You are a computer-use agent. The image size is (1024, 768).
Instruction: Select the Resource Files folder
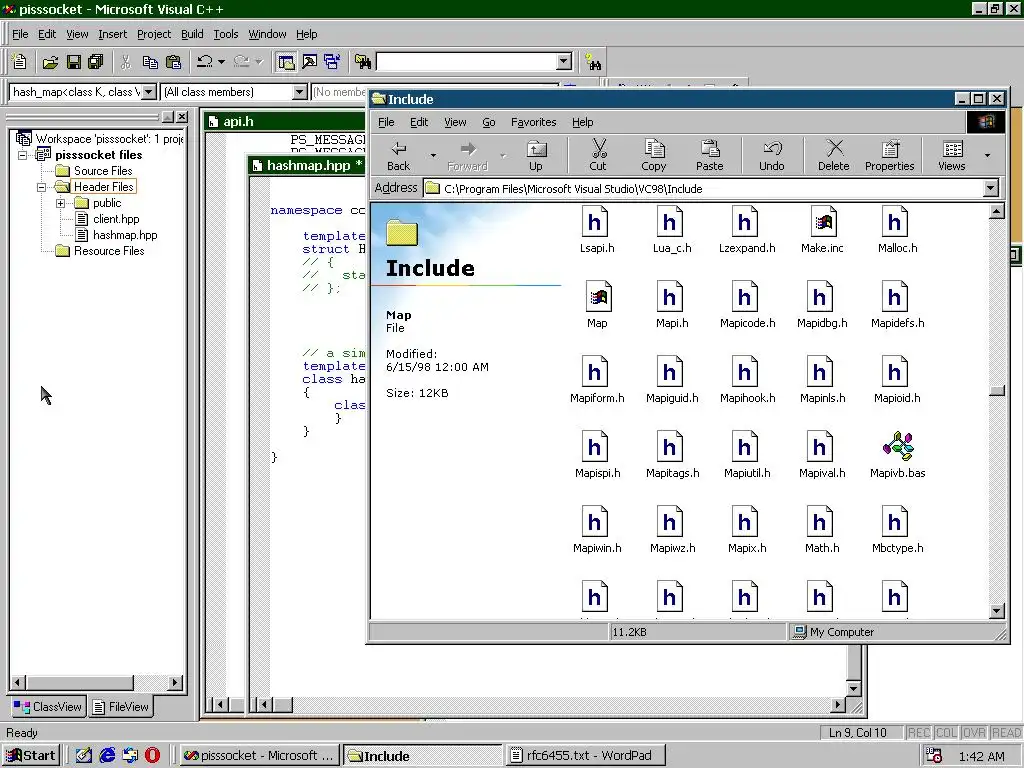tap(108, 251)
